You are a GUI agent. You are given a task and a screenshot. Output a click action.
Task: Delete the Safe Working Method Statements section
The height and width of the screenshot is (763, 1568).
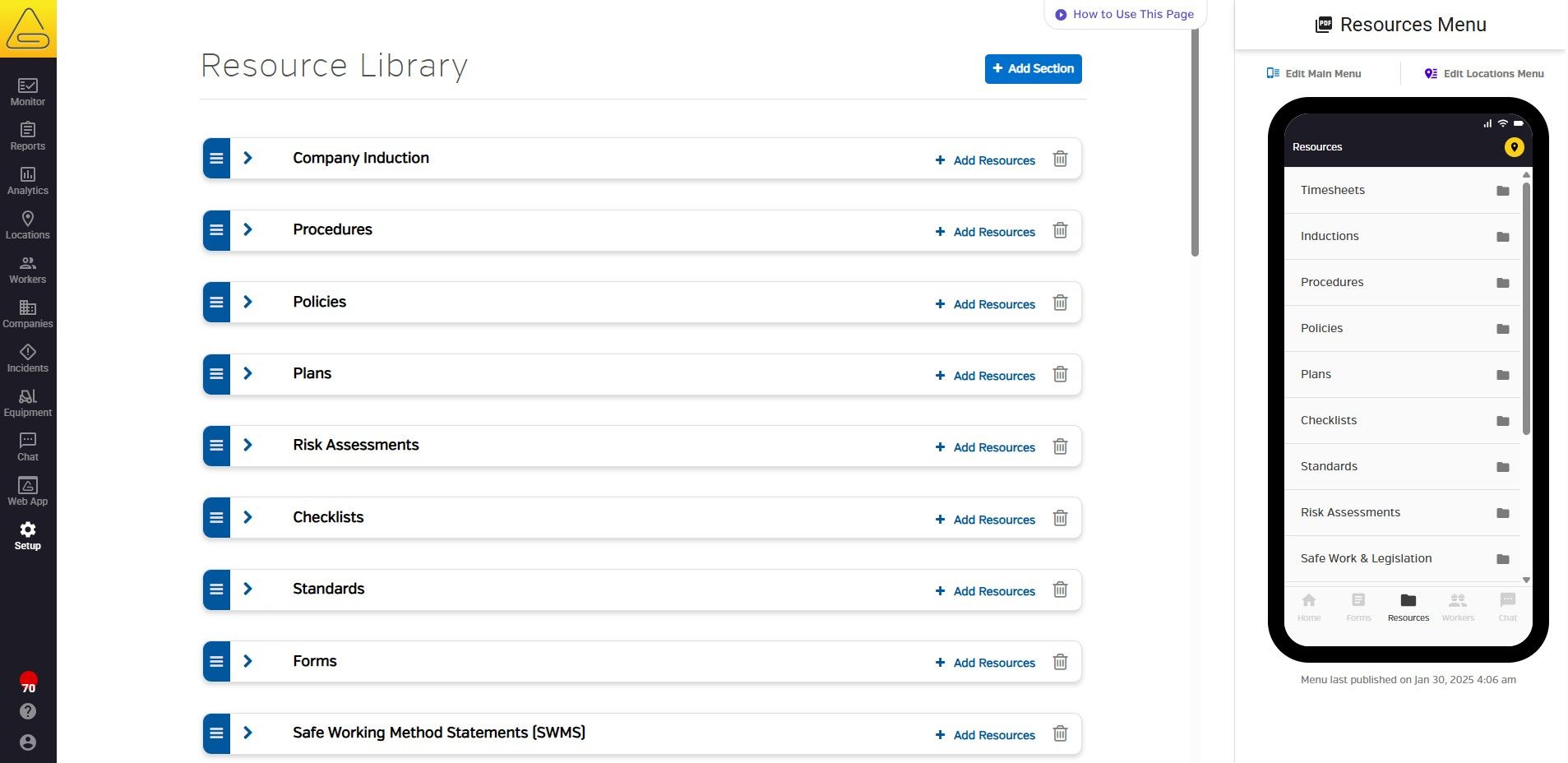[1061, 733]
